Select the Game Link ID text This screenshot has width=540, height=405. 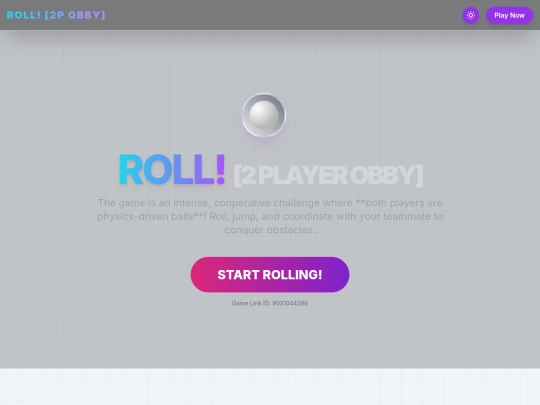pyautogui.click(x=270, y=303)
